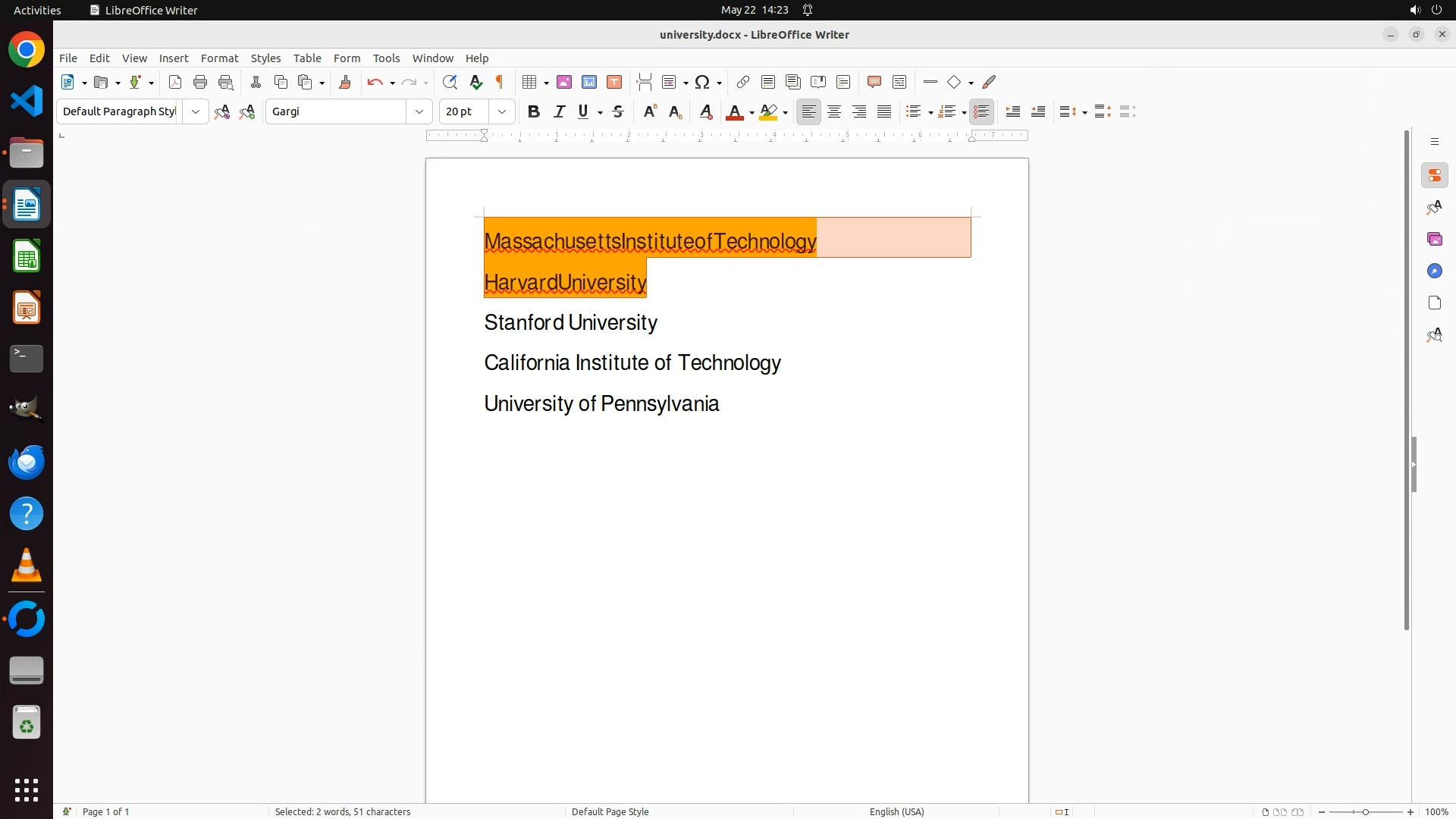This screenshot has width=1456, height=819.
Task: Click the Clone Formatting paintbrush icon
Action: [345, 83]
